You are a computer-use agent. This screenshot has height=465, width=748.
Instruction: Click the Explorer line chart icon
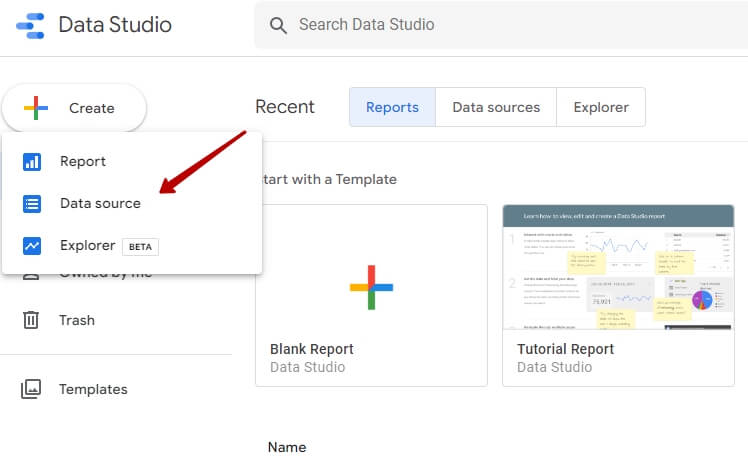(32, 246)
